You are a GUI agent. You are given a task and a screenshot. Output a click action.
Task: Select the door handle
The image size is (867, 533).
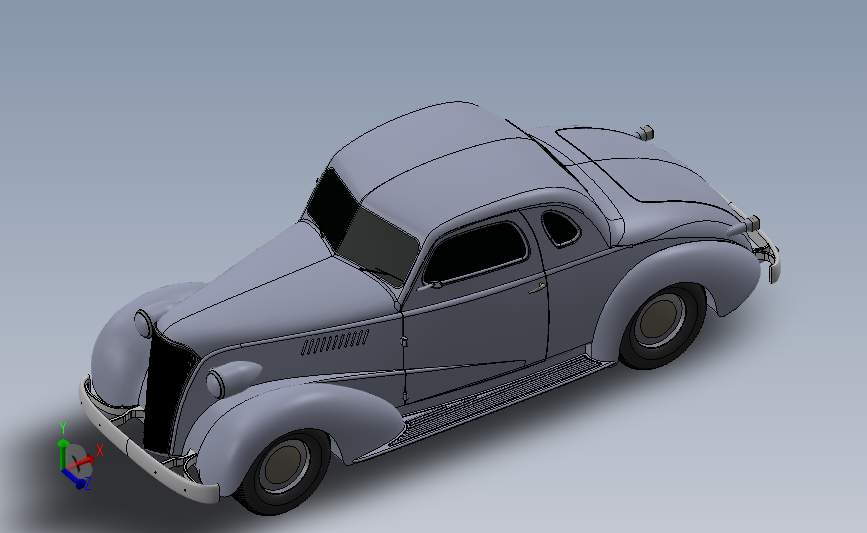click(536, 288)
